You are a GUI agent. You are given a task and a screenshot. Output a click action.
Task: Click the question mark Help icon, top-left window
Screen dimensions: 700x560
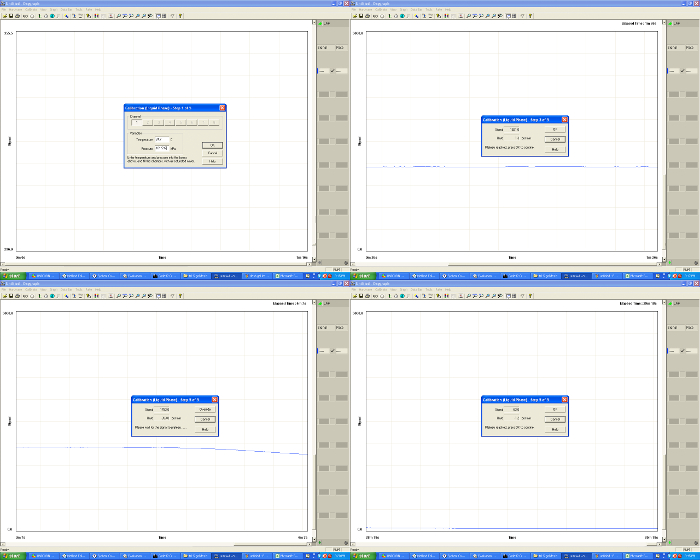180,16
